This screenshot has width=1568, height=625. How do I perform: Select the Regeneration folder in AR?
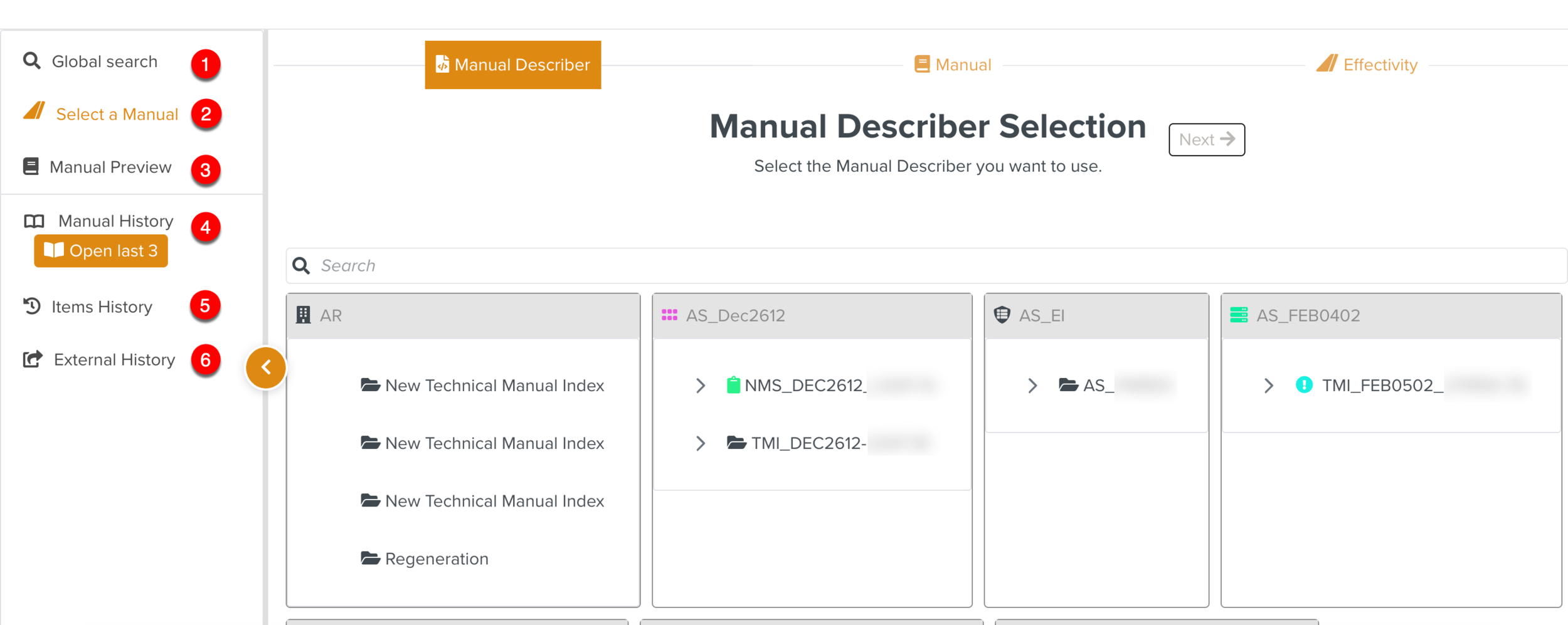(436, 559)
